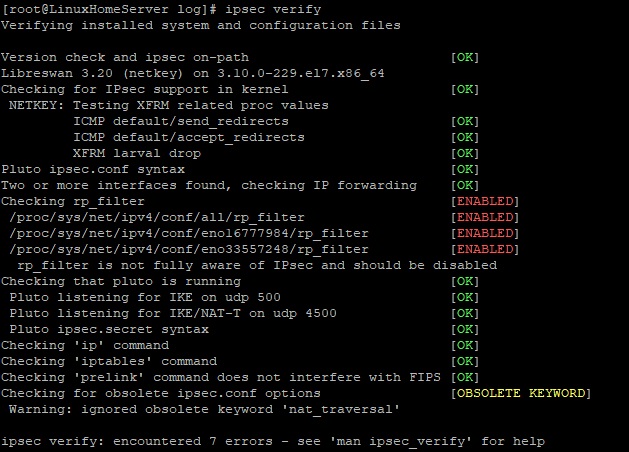Click OK status for Pluto ipsec.secret syntax

coord(465,330)
